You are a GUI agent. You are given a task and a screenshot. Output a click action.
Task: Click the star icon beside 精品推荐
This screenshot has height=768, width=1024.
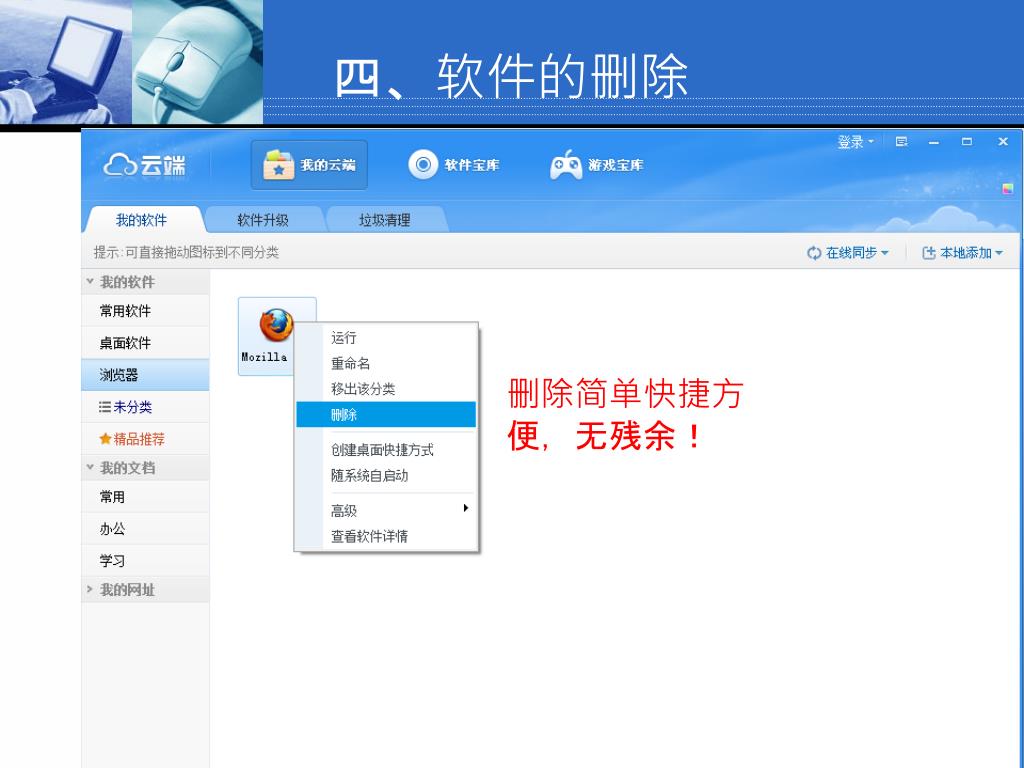pos(104,439)
